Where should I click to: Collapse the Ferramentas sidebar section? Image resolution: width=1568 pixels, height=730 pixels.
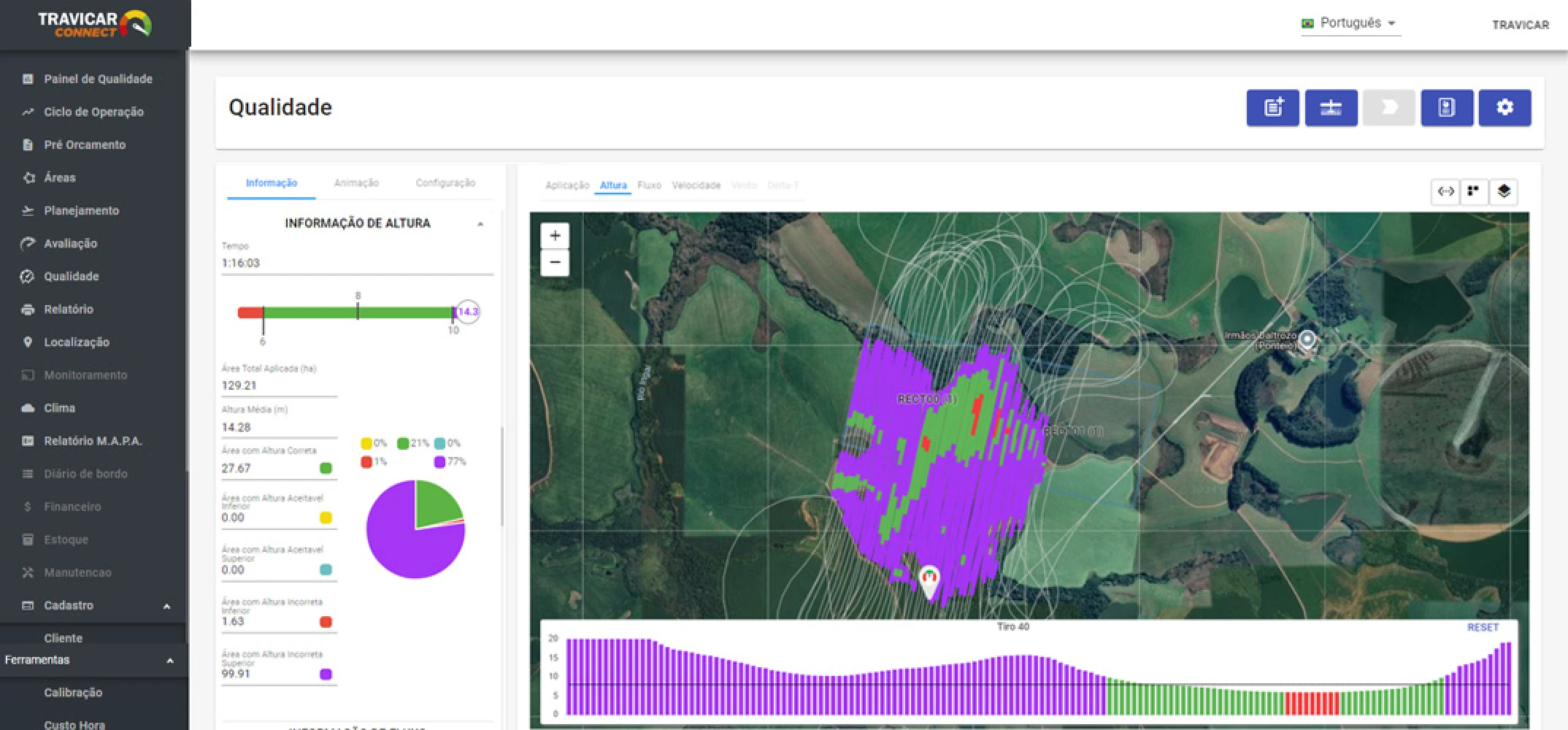coord(169,661)
